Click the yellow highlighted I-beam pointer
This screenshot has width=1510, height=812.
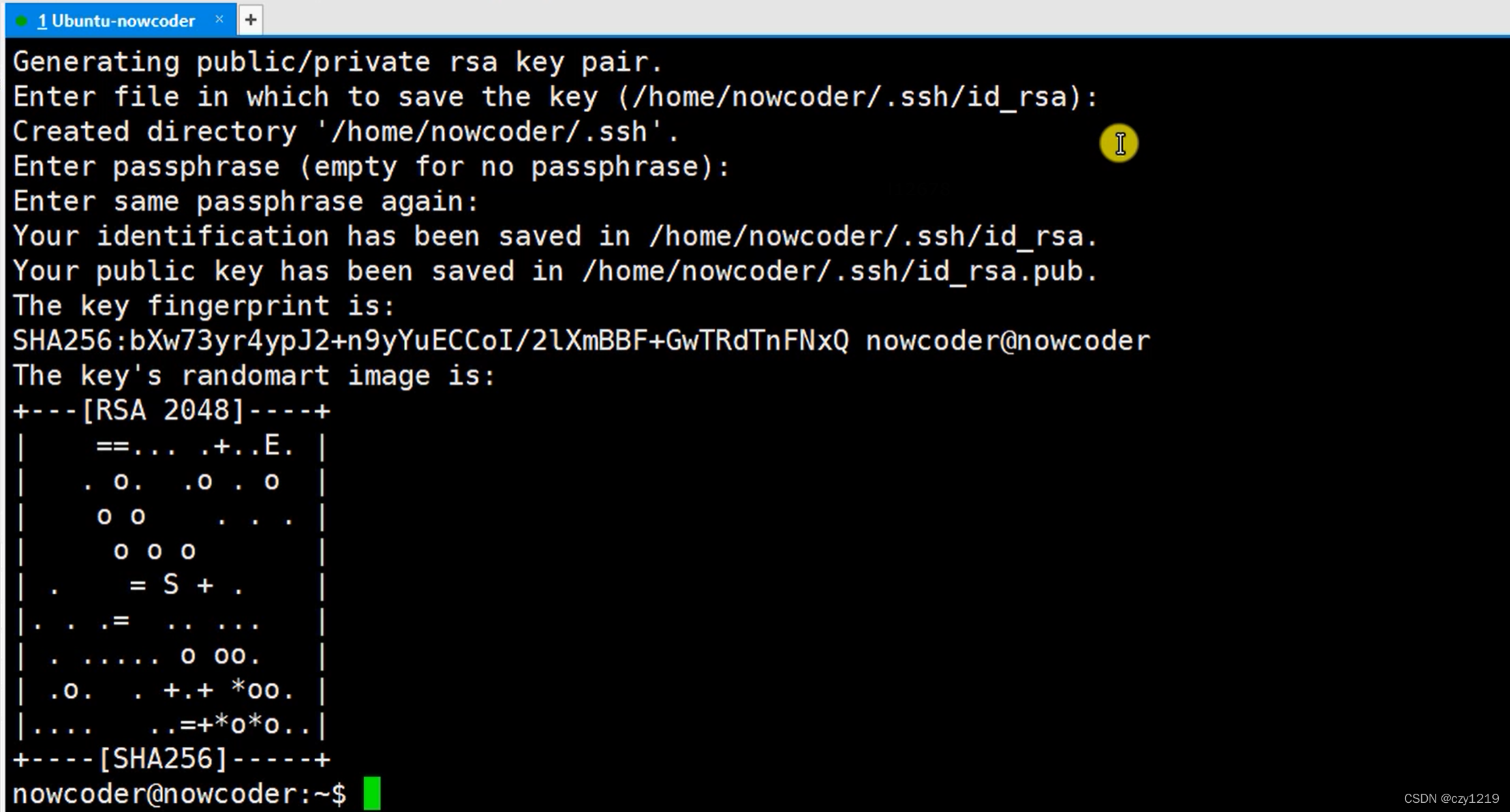(x=1118, y=143)
